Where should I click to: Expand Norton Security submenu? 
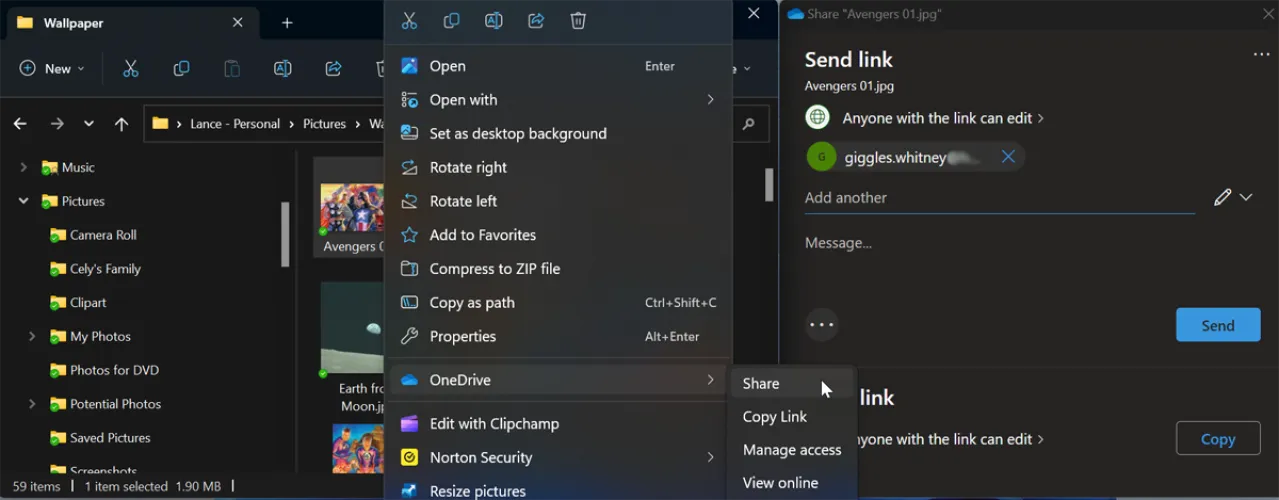click(x=710, y=457)
